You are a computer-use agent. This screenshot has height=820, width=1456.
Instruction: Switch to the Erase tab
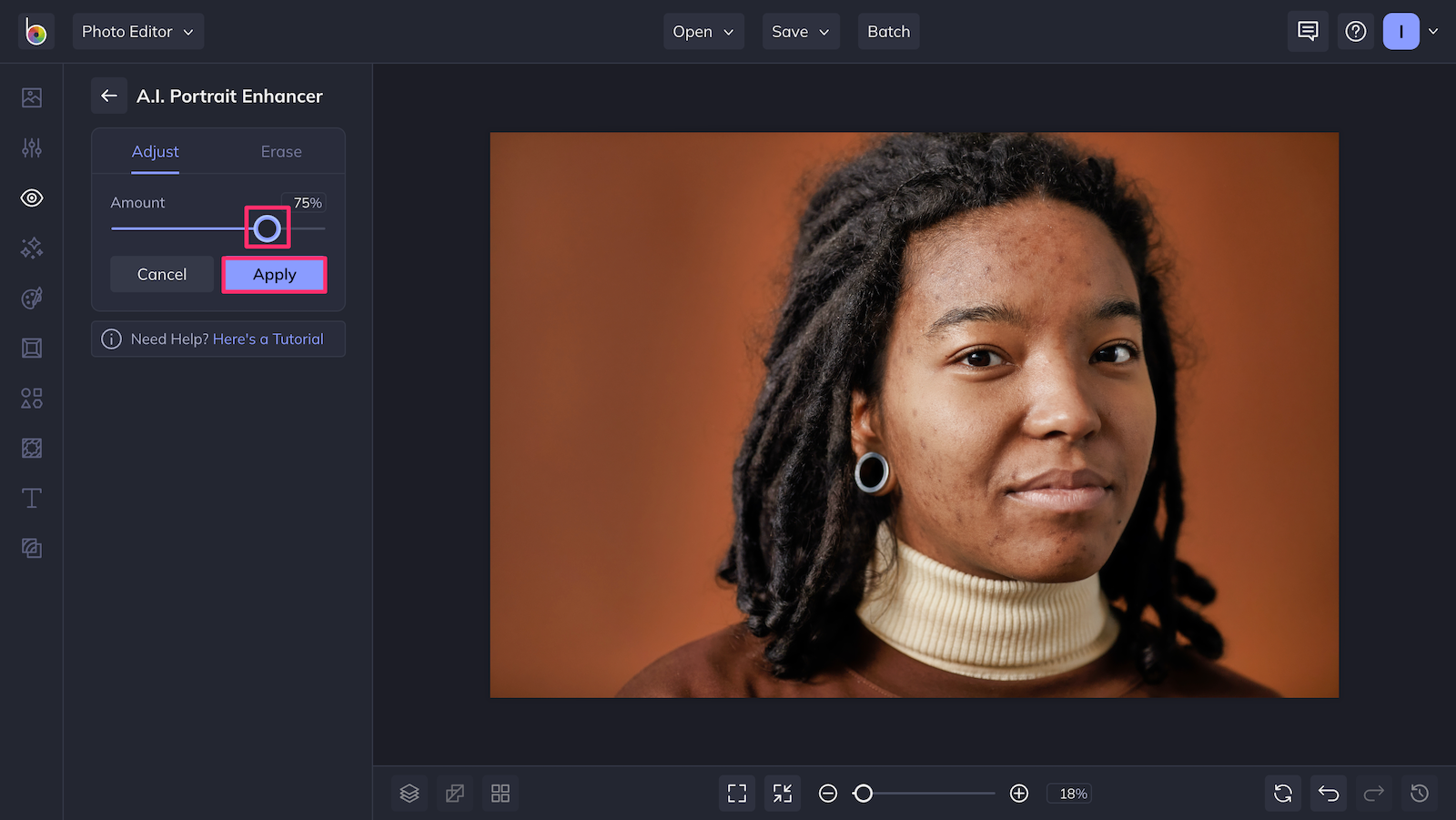tap(280, 151)
